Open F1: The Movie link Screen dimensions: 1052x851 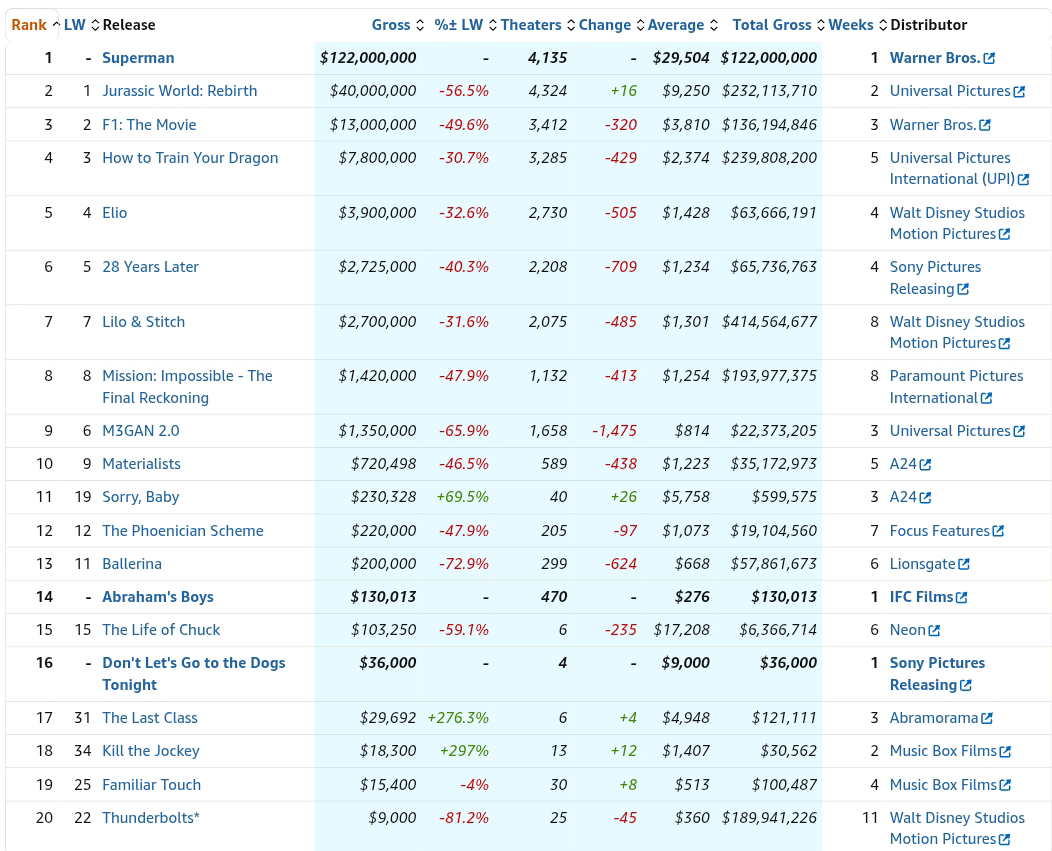click(x=149, y=125)
